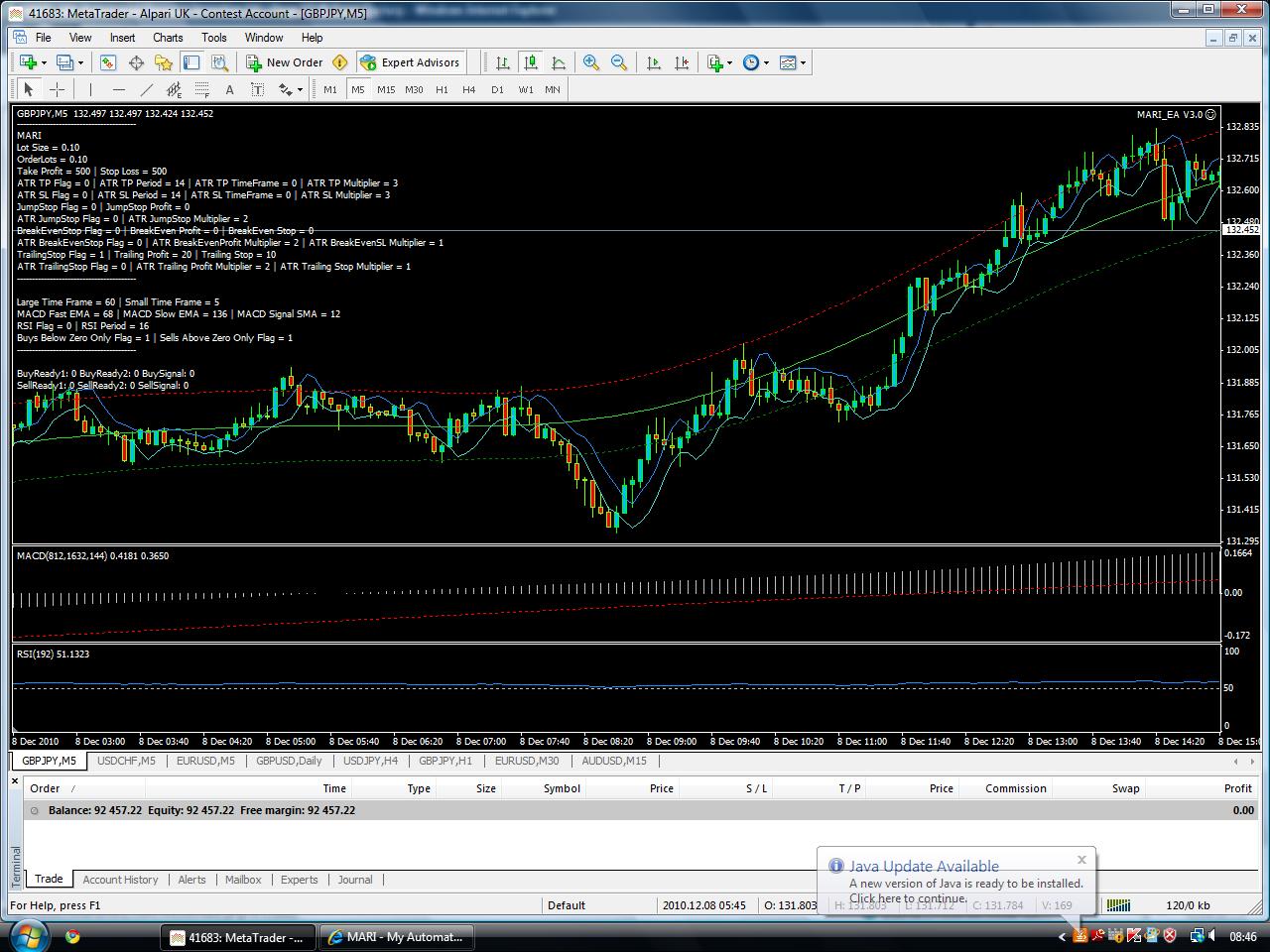Switch chart to Line Chart mode

click(x=559, y=62)
